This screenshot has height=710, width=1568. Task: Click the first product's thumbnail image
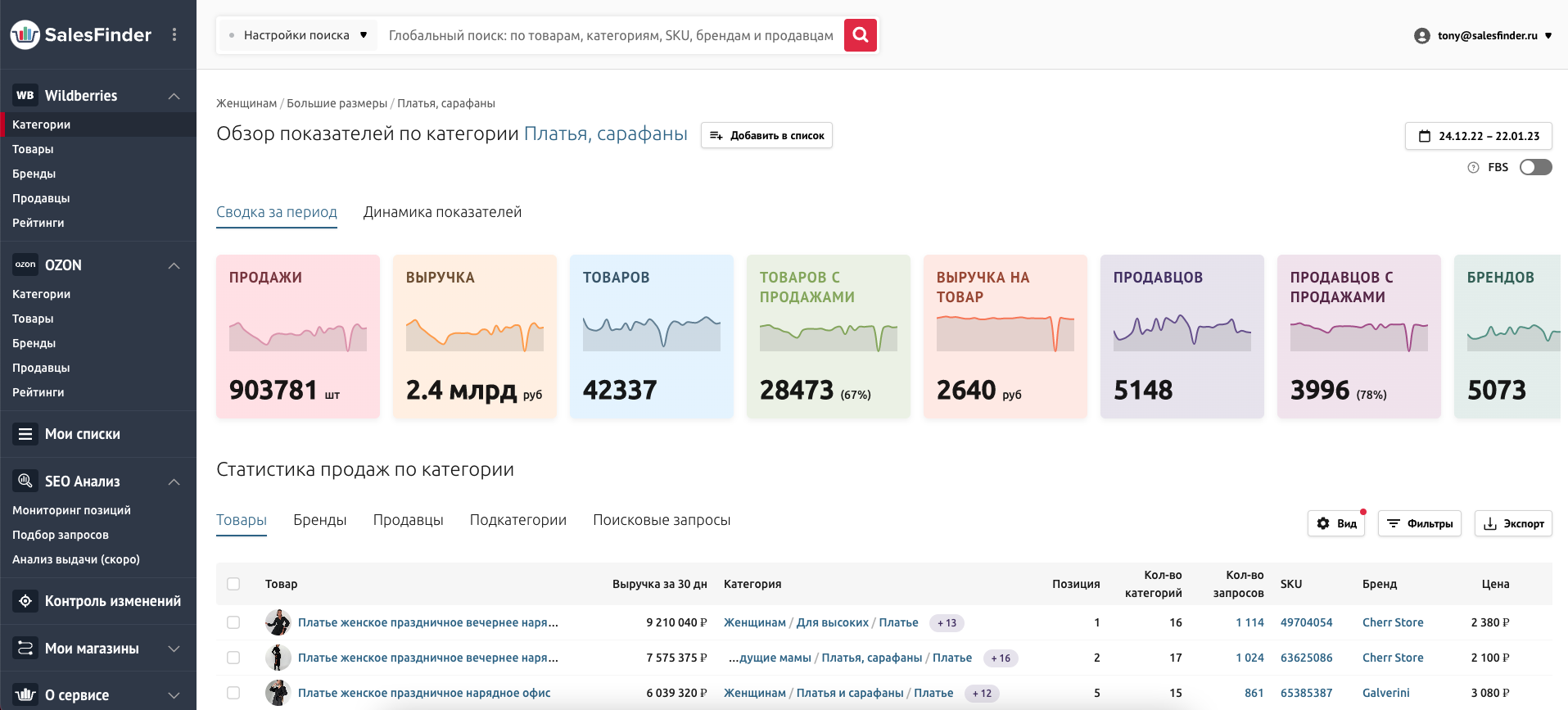(x=278, y=622)
